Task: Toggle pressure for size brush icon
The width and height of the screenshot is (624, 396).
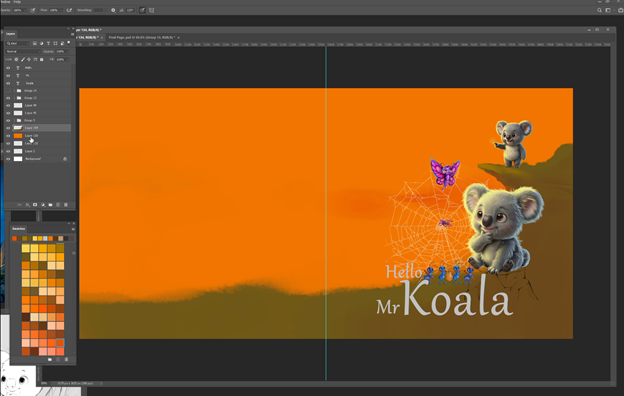Action: 142,10
